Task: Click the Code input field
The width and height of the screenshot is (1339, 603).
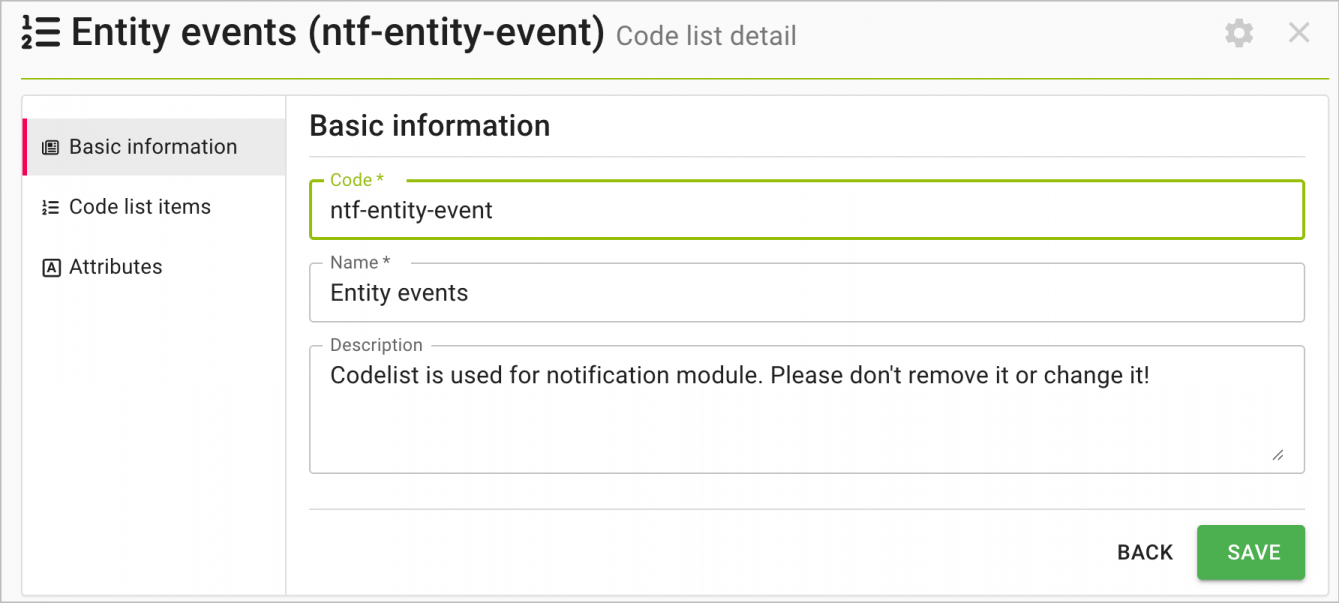Action: pos(807,210)
